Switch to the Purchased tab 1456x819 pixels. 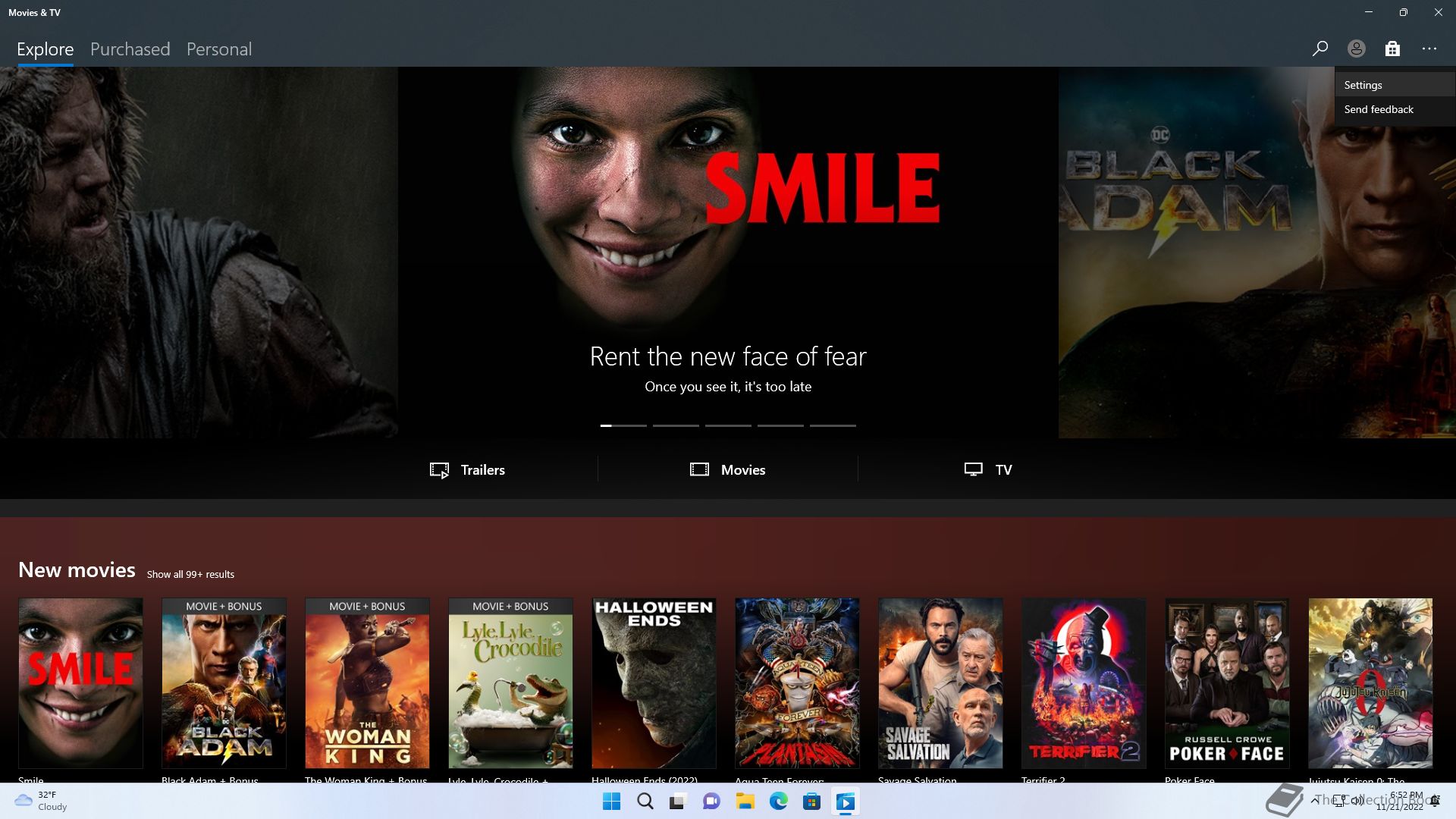[130, 49]
